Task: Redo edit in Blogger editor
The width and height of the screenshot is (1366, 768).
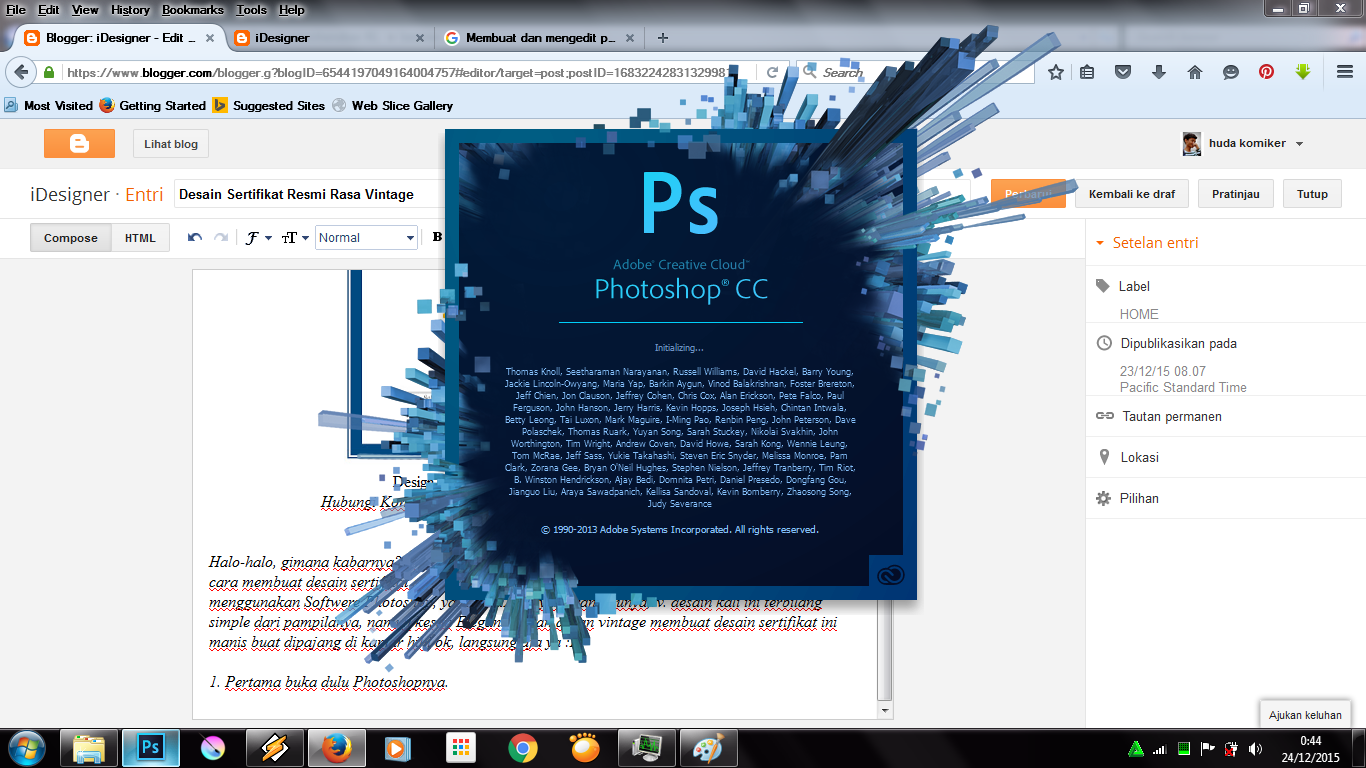Action: (221, 238)
